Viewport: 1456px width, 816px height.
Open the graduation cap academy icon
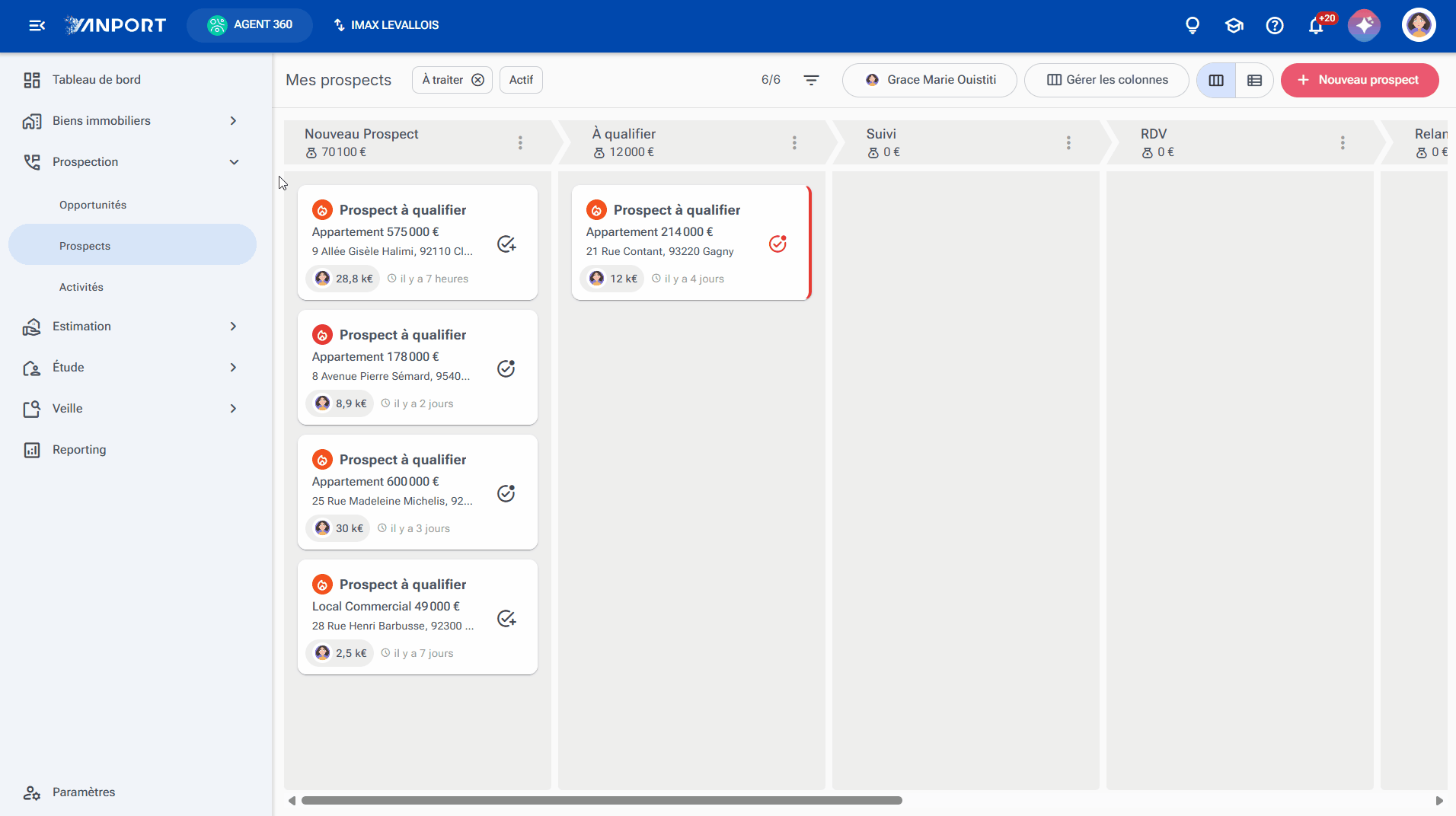click(x=1234, y=25)
